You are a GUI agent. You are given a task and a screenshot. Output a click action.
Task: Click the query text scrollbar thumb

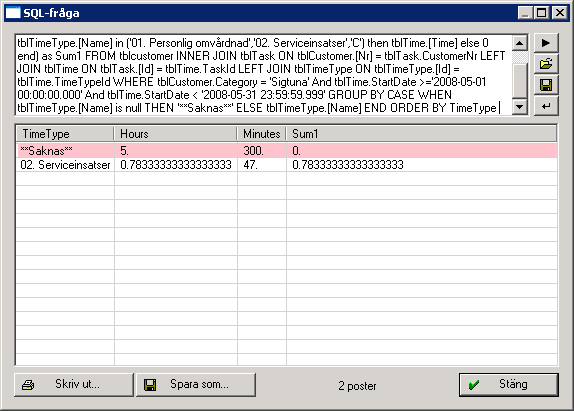point(519,80)
